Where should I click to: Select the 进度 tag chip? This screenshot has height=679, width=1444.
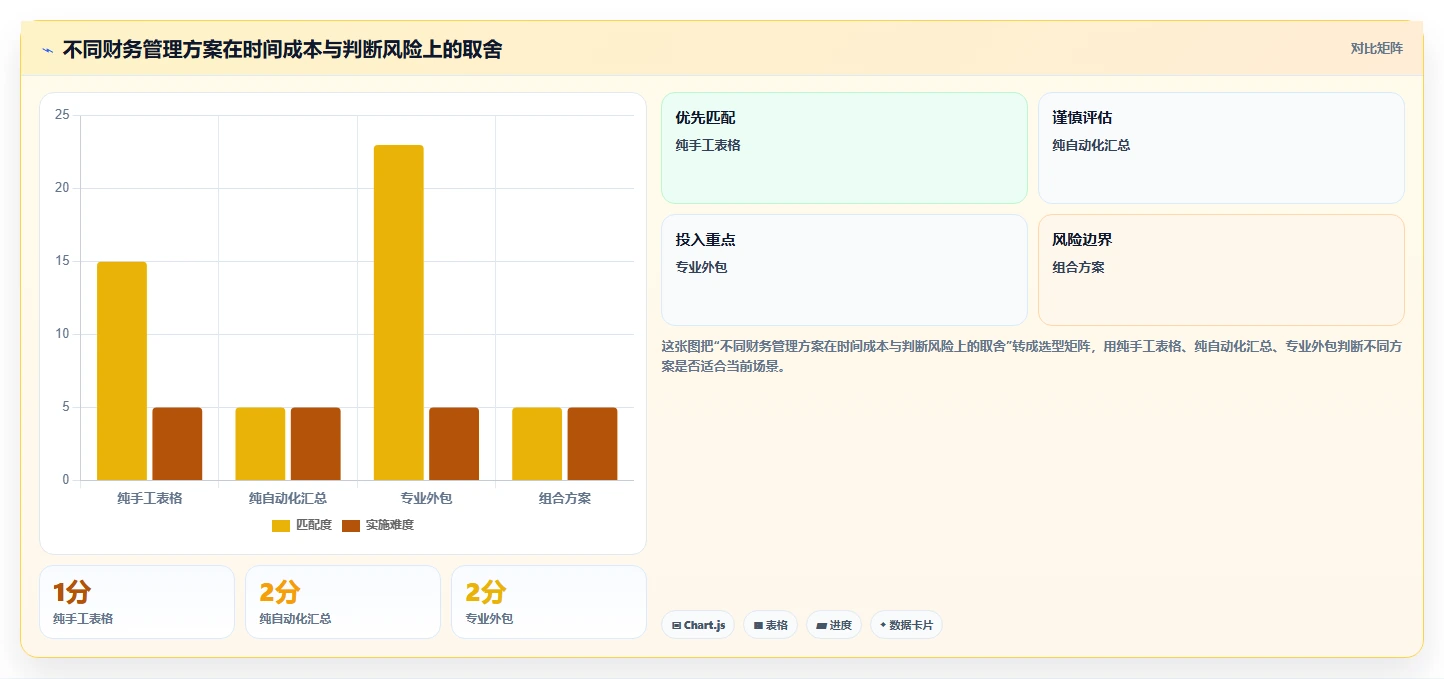834,625
